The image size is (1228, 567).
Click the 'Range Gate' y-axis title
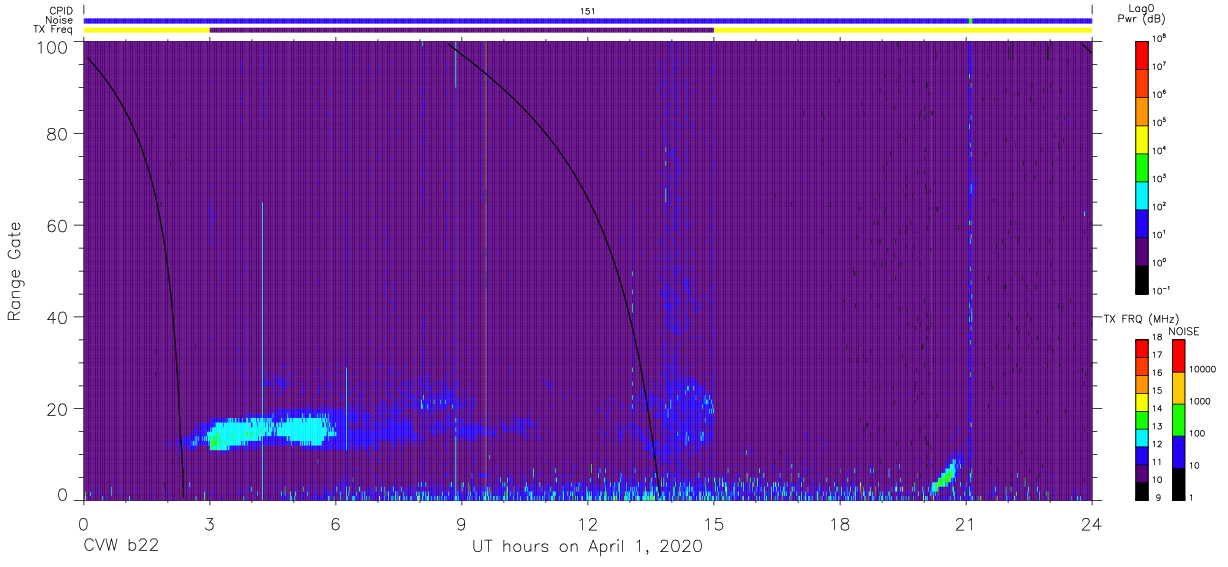point(15,273)
